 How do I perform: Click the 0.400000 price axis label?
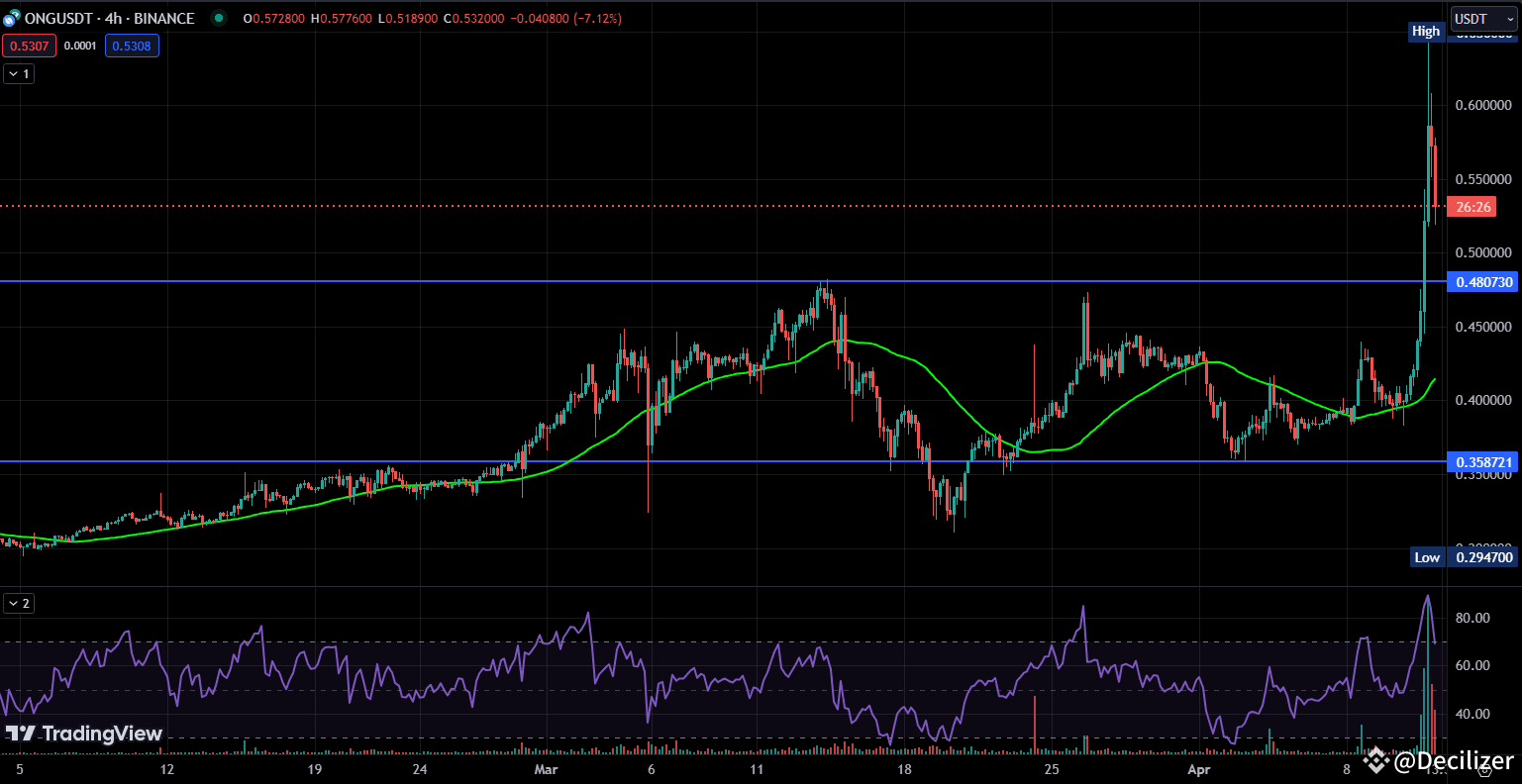(1482, 400)
